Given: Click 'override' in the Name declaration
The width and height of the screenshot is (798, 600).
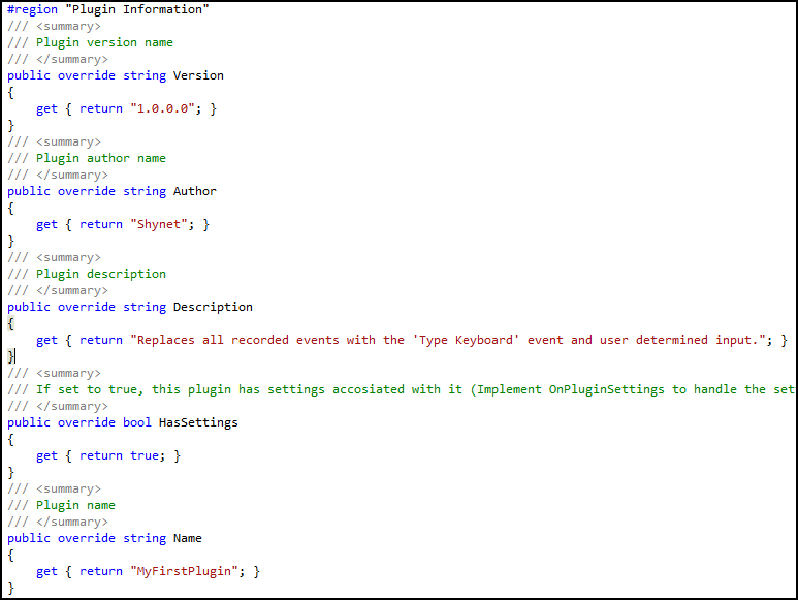Looking at the screenshot, I should (87, 538).
